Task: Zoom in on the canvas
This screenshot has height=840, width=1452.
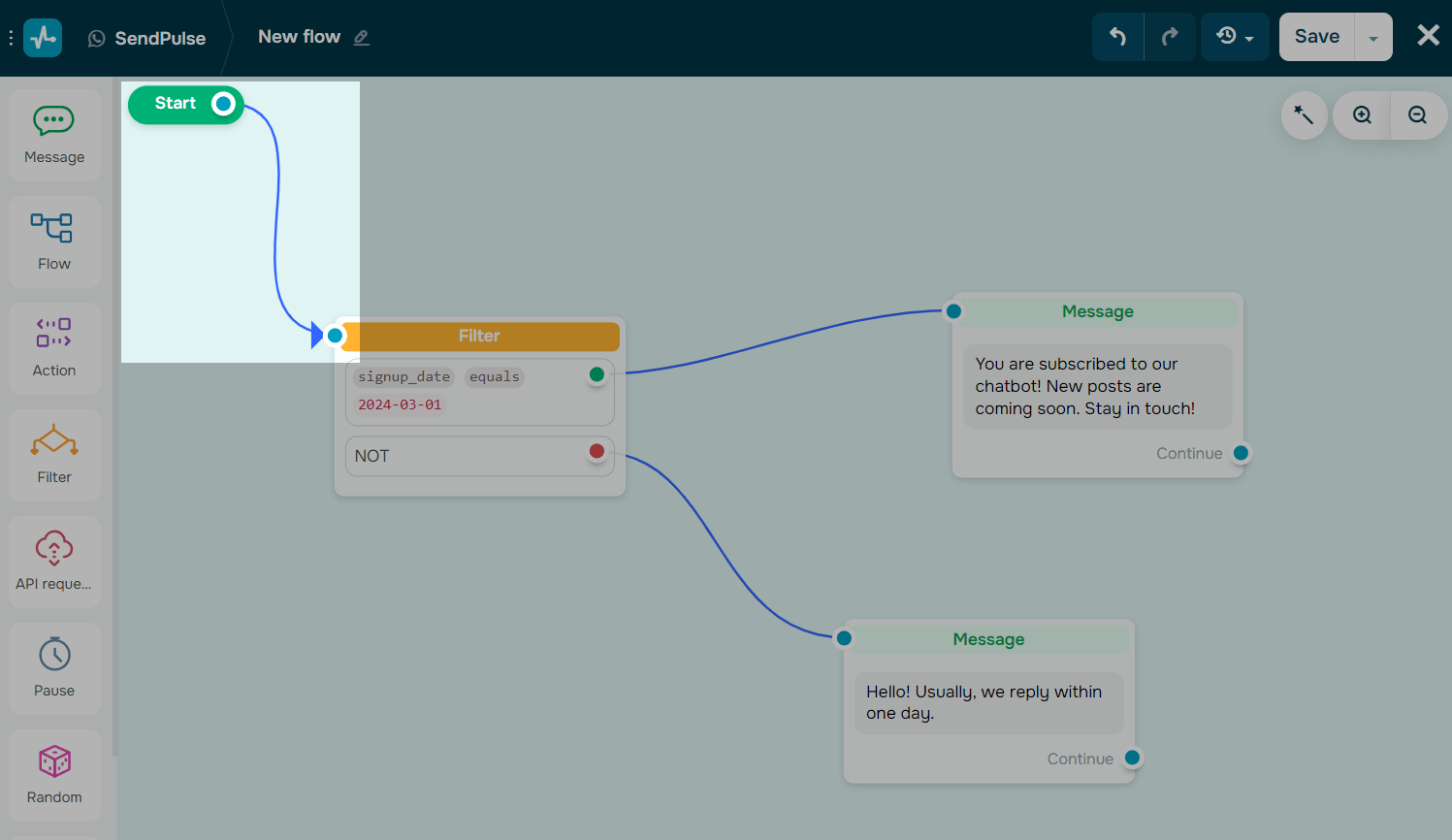Action: click(x=1361, y=114)
